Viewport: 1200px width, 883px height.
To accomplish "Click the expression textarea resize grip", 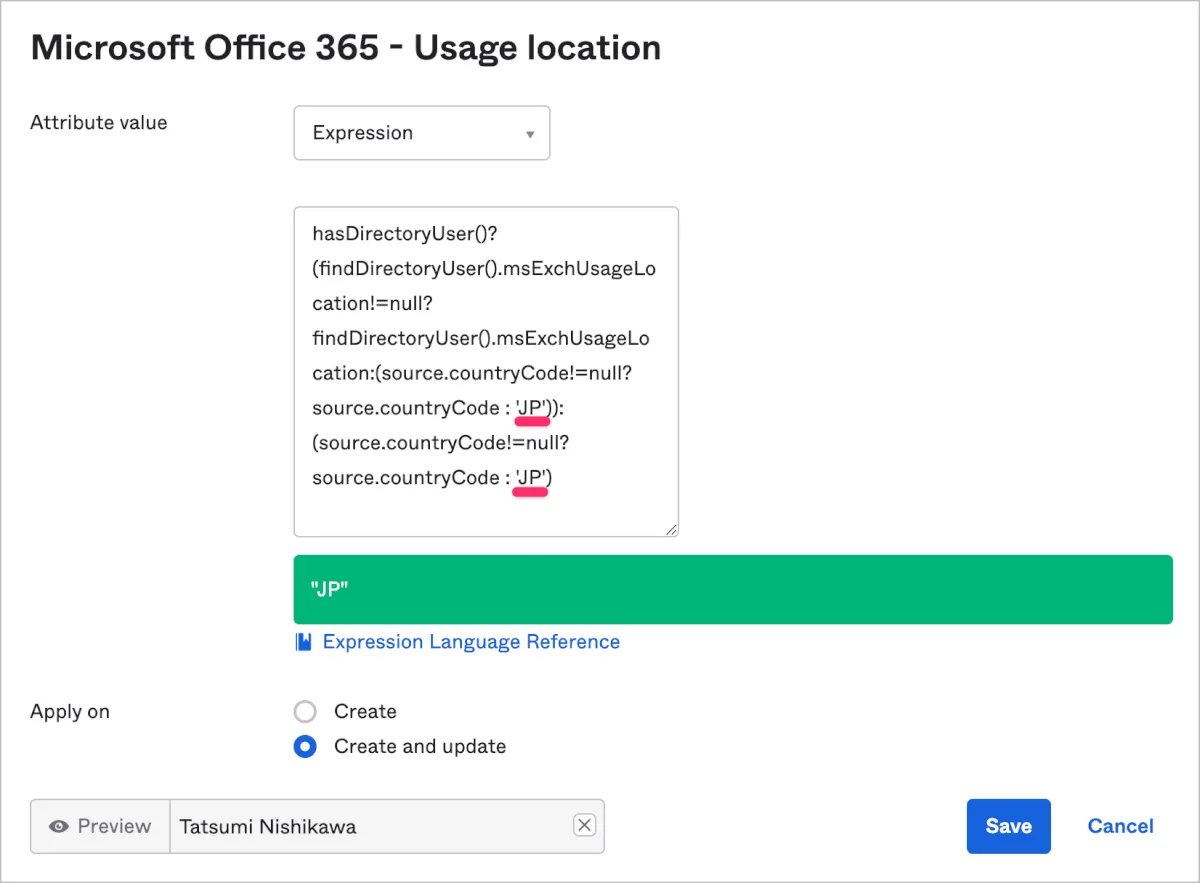I will tap(671, 529).
